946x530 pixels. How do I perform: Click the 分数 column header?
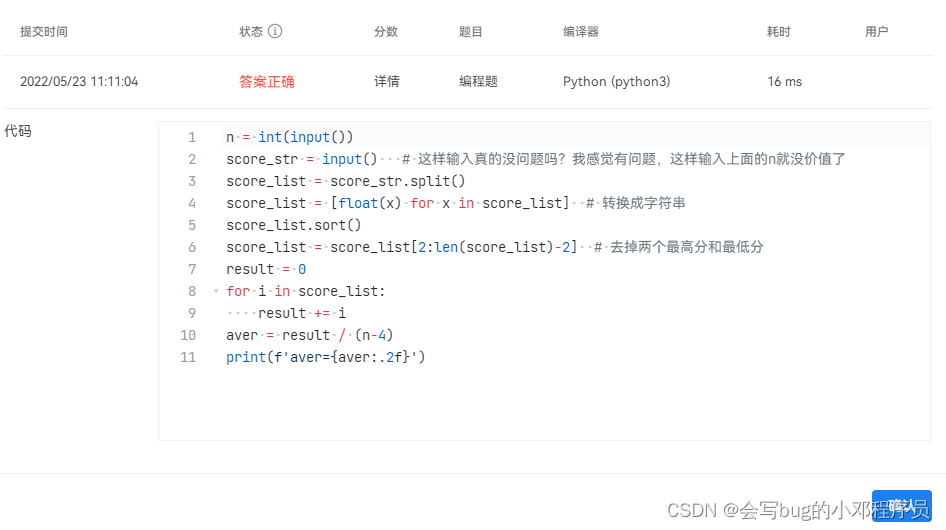pyautogui.click(x=386, y=31)
